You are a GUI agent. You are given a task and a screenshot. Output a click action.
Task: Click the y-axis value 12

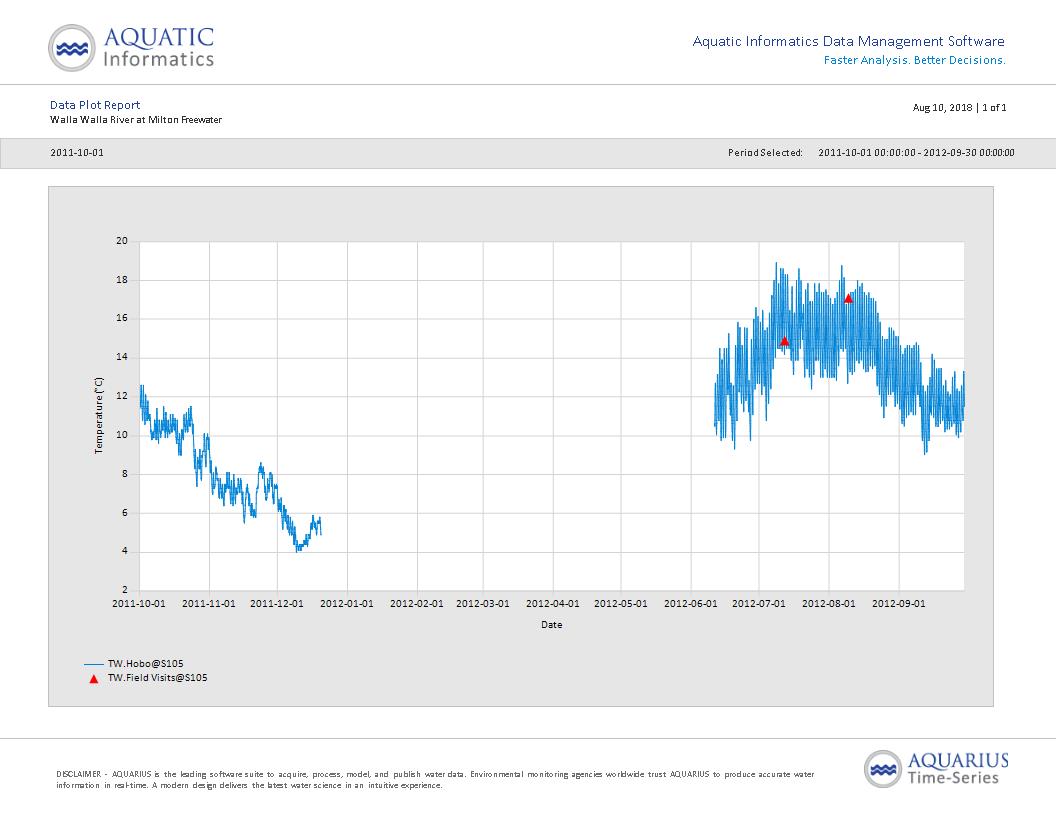122,396
